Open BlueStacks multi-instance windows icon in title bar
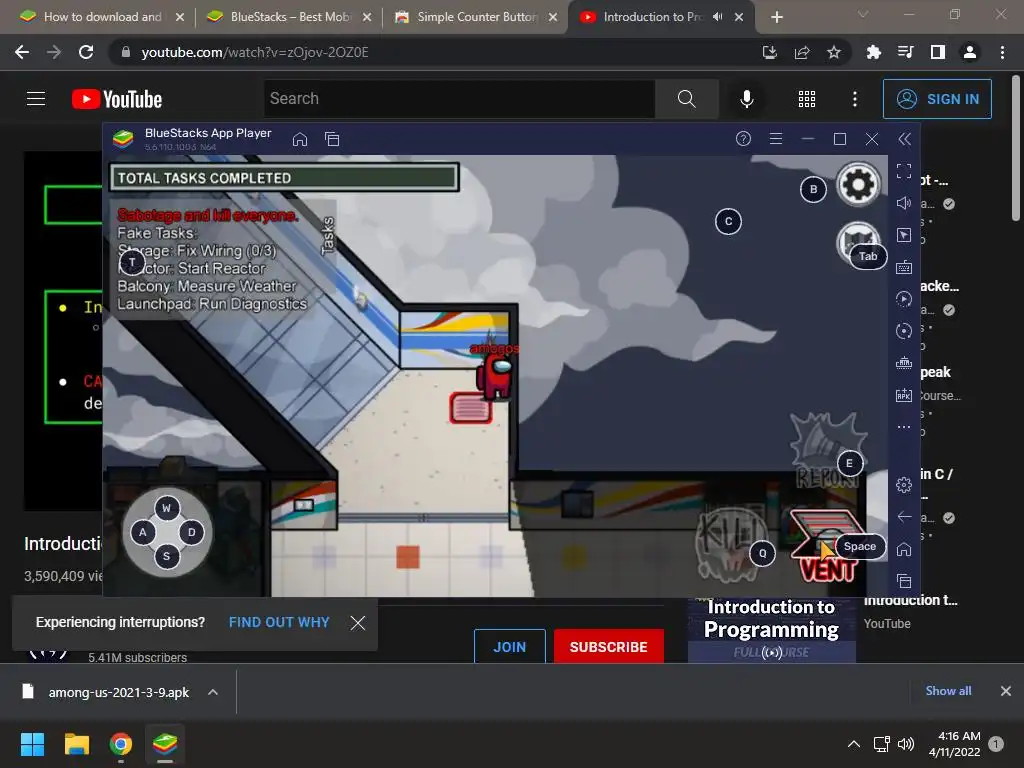This screenshot has height=768, width=1024. point(332,139)
